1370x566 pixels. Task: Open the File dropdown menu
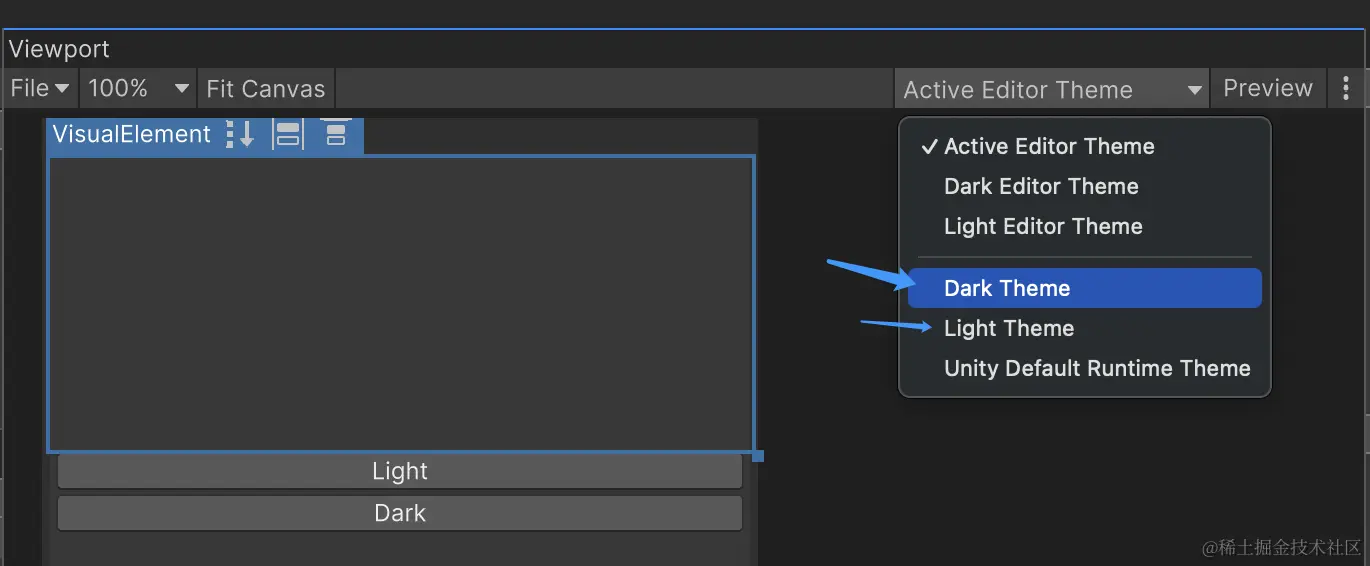(x=40, y=88)
